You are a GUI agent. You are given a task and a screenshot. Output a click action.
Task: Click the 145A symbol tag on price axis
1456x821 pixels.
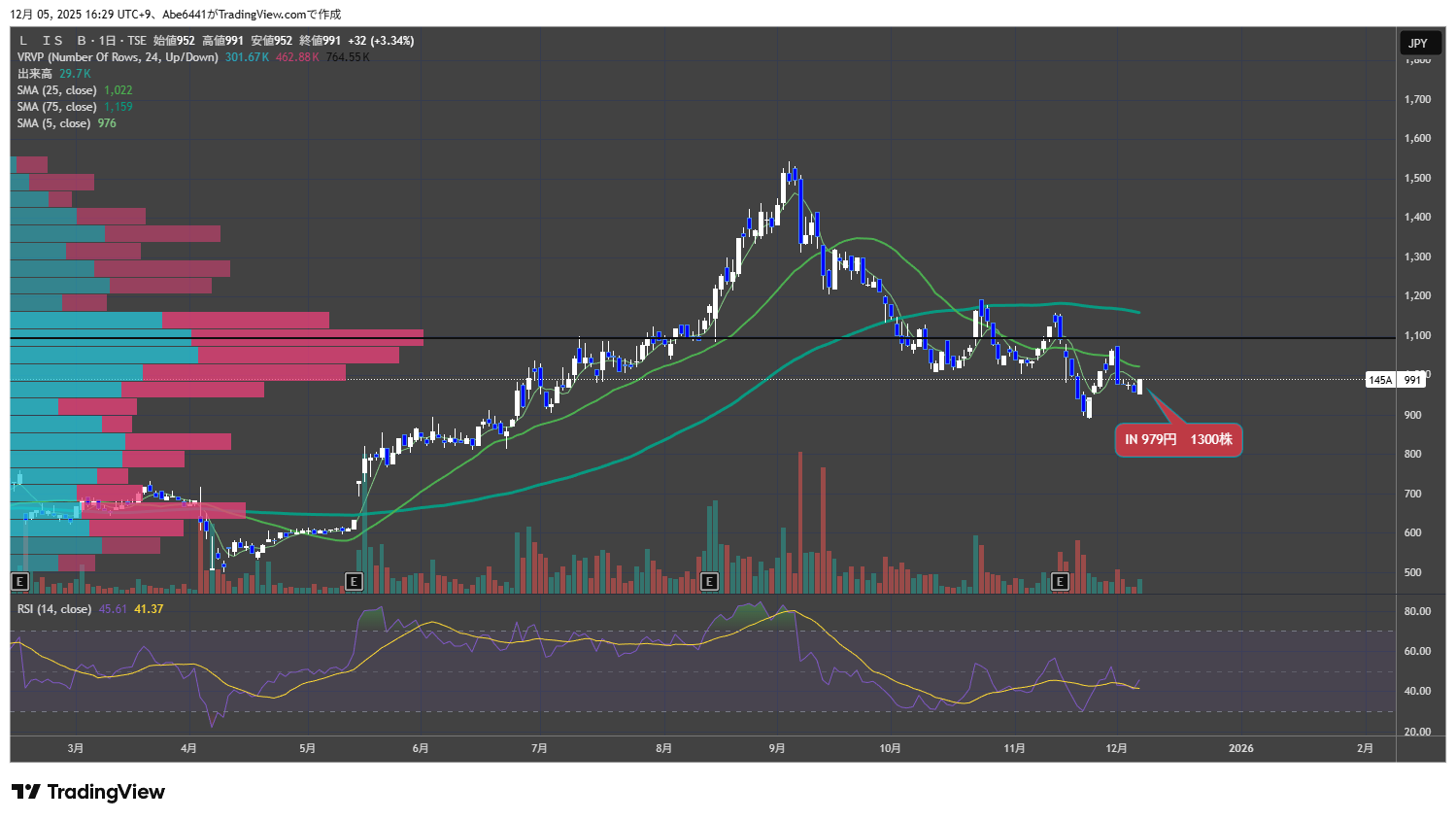tap(1380, 380)
